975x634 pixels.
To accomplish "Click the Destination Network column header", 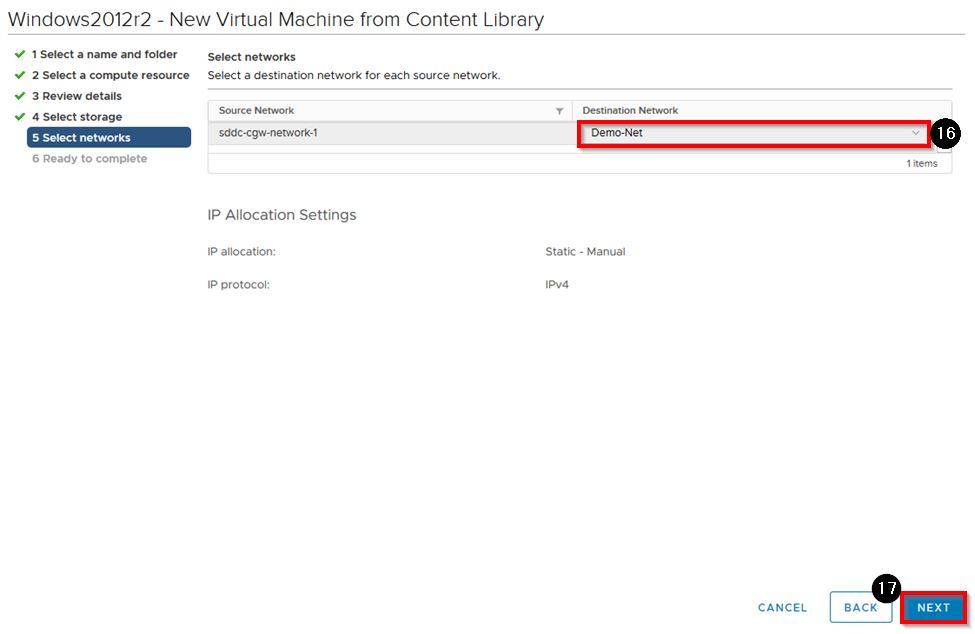I will point(630,111).
